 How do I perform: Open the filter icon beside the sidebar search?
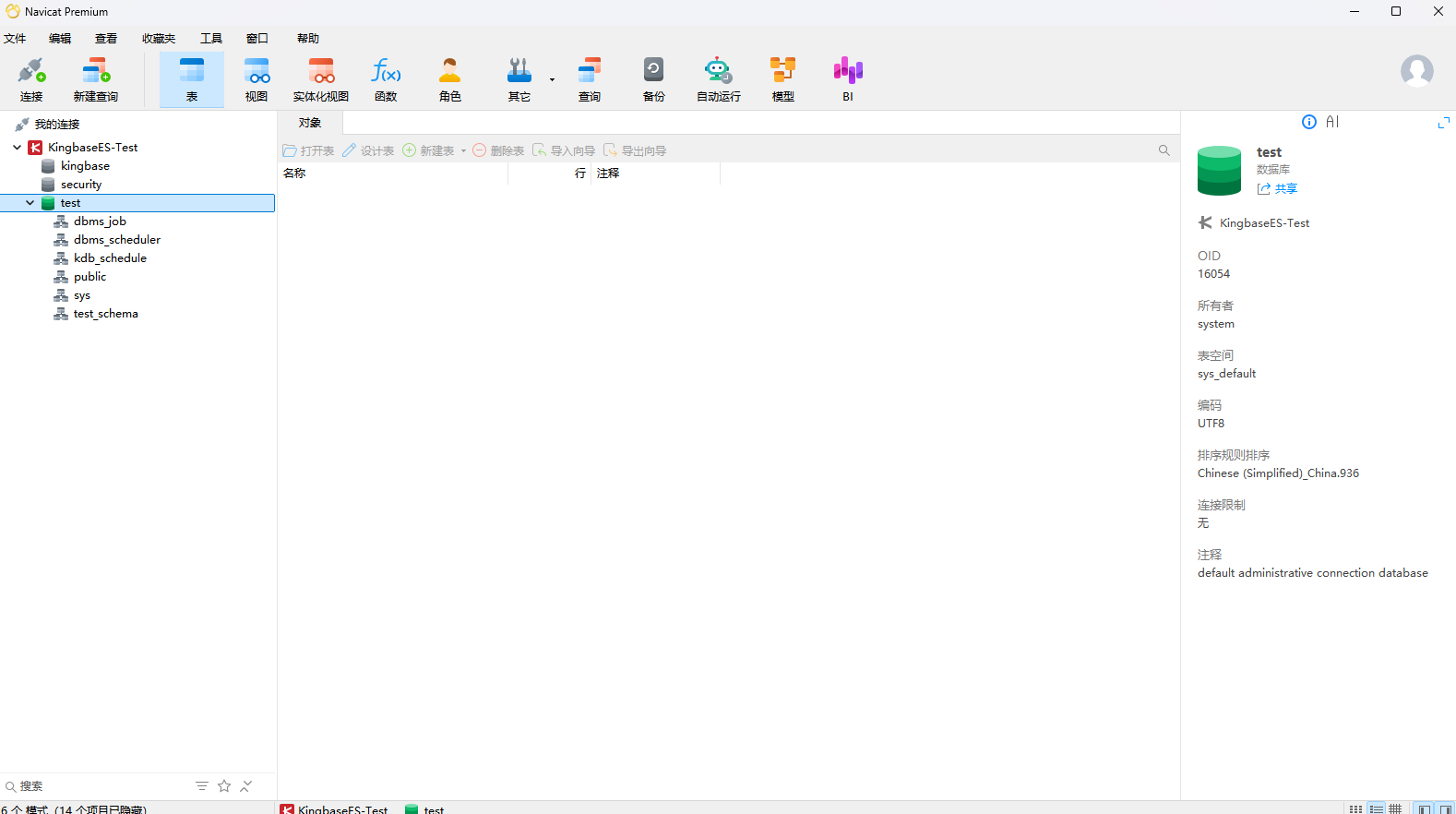pos(202,786)
